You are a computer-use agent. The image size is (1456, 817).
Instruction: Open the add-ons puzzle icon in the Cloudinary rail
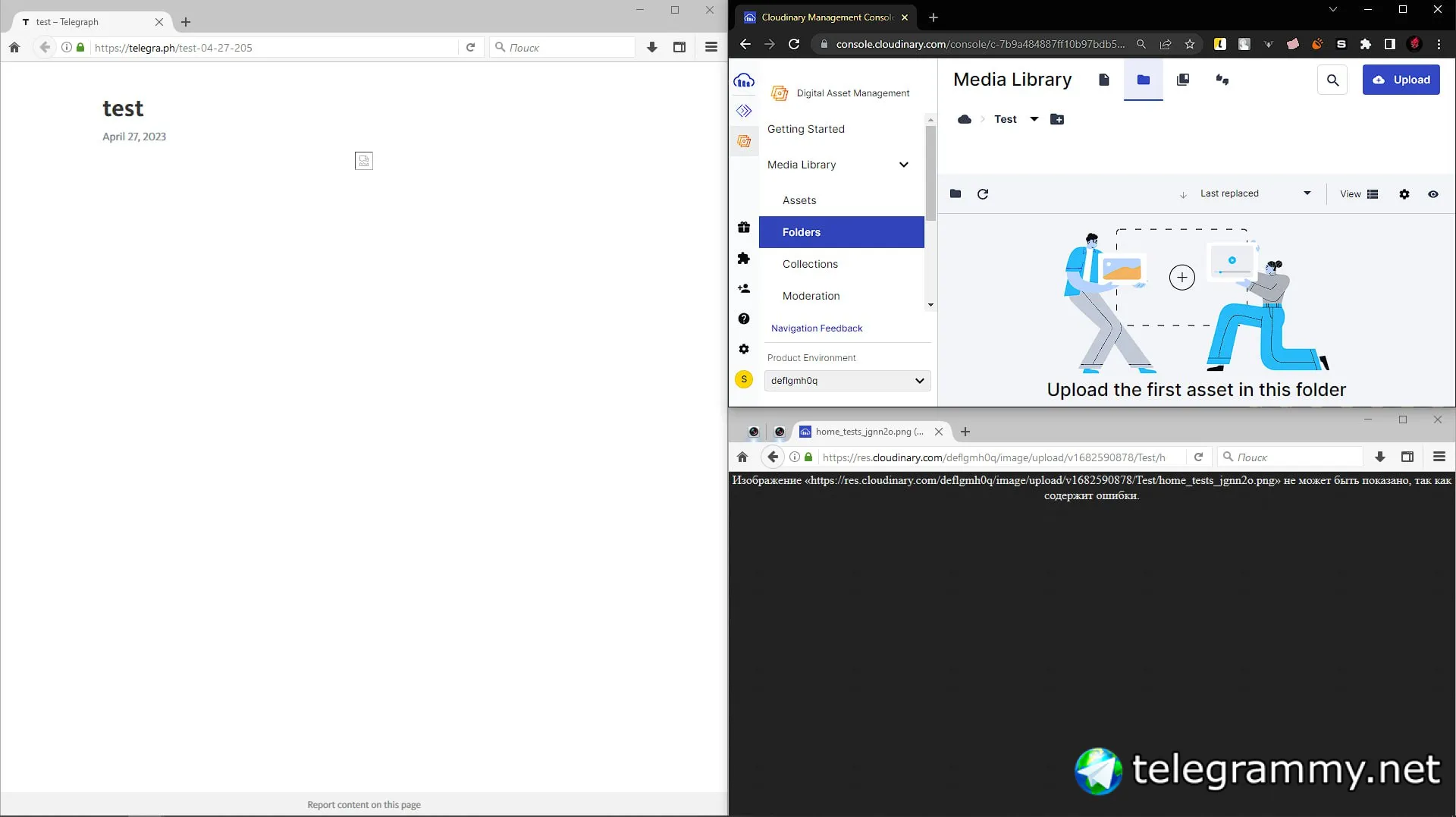744,259
